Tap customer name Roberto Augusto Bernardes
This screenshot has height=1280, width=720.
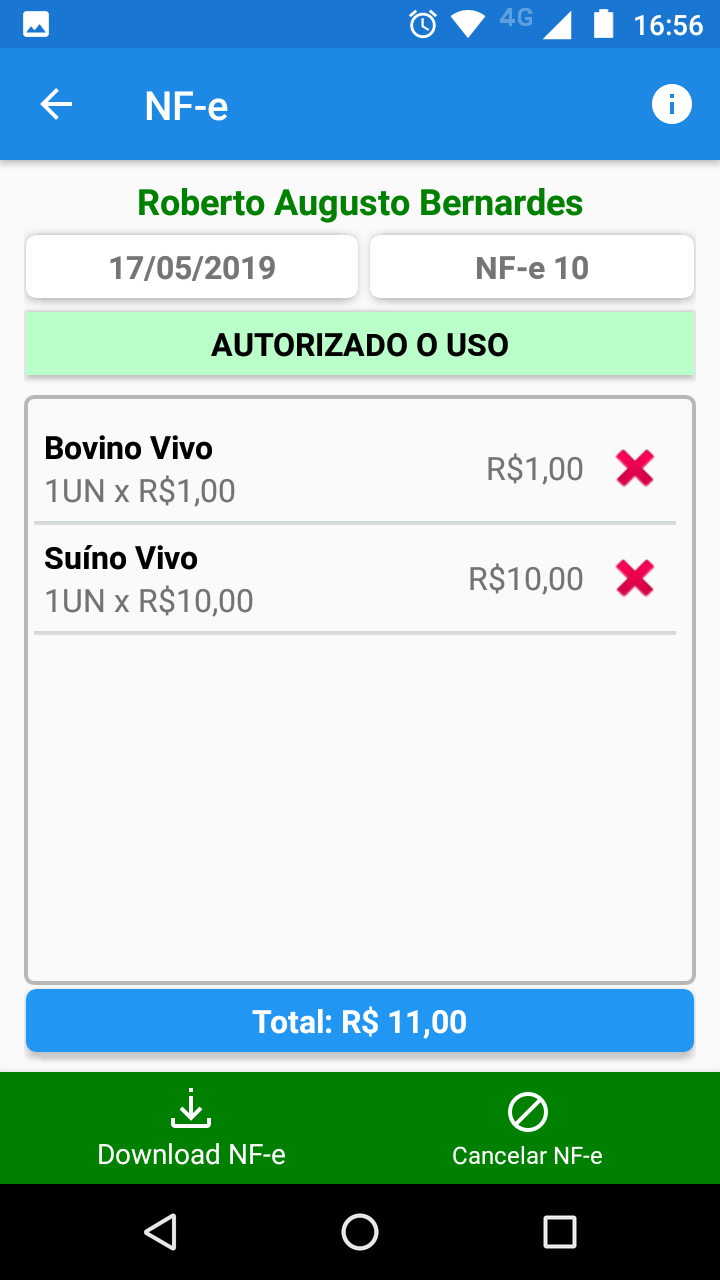(360, 203)
